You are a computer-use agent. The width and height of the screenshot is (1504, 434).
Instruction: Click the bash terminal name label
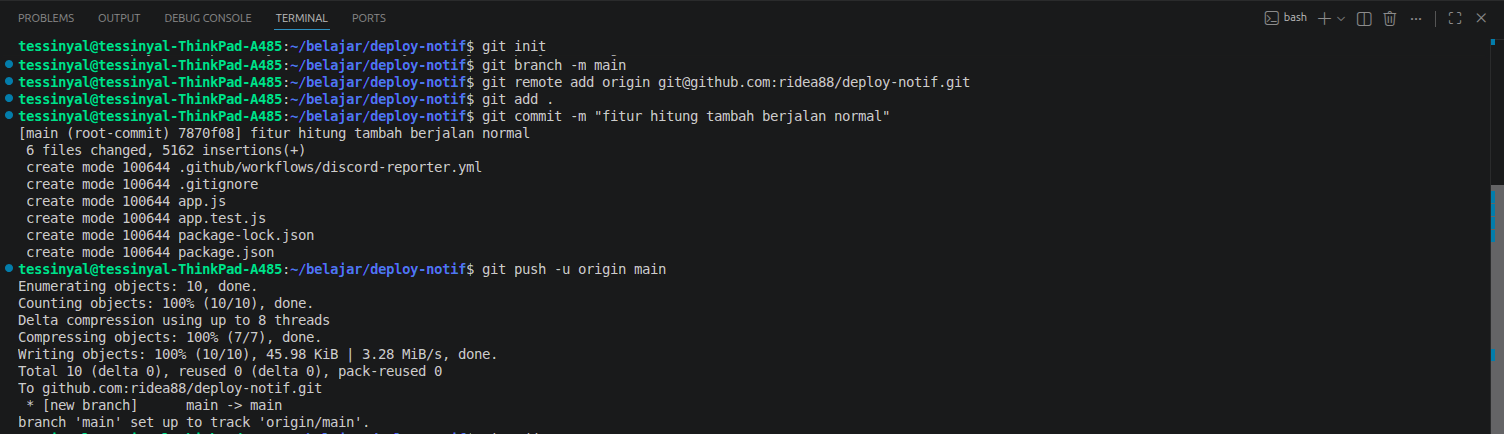pos(1295,18)
